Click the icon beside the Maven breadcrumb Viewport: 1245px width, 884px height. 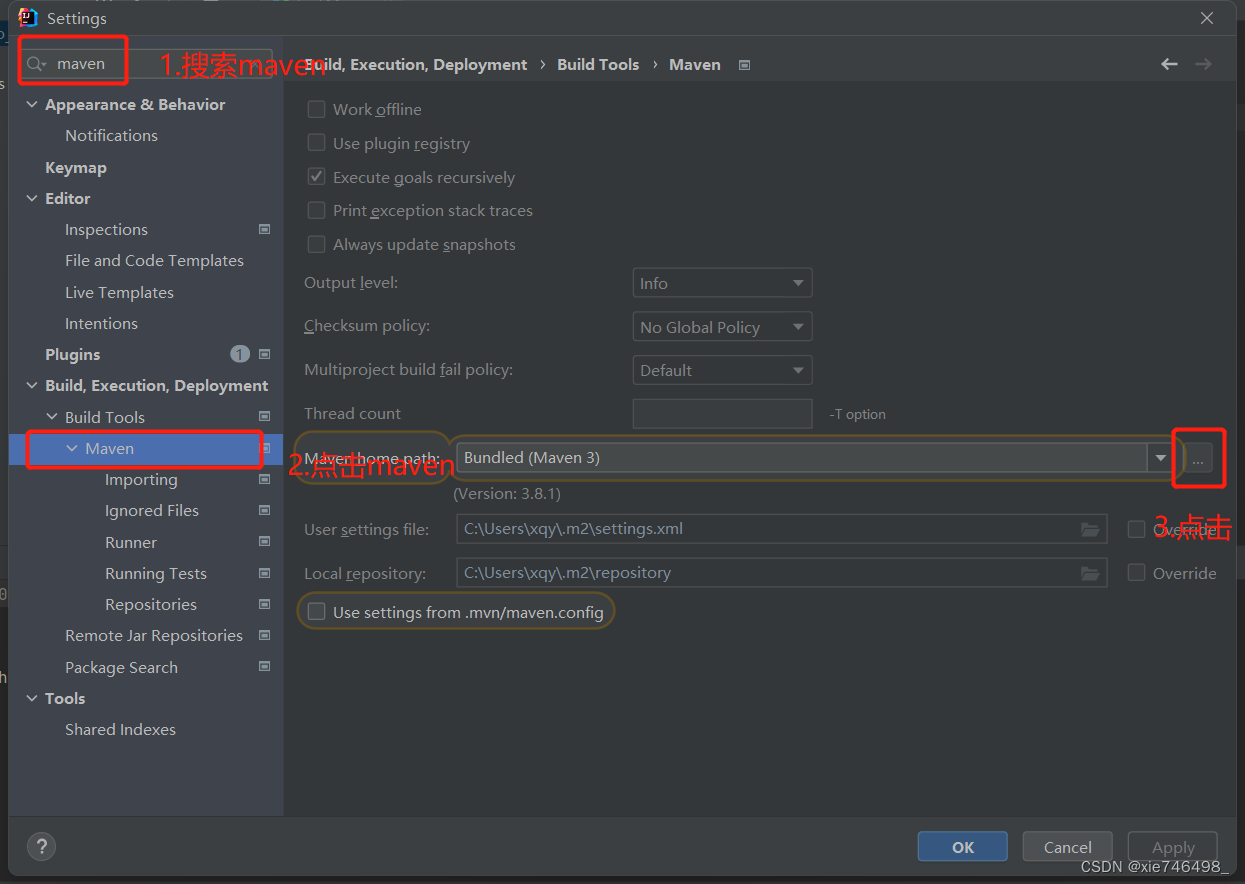coord(744,64)
